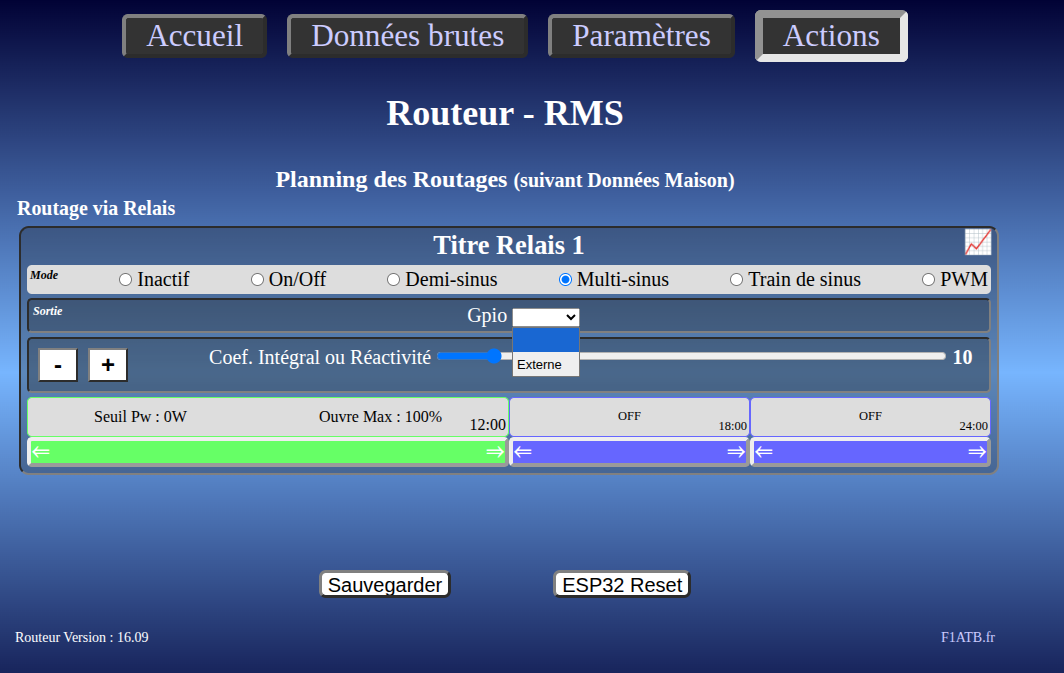Viewport: 1064px width, 673px height.
Task: Visit the F1ATB.fr link
Action: (968, 637)
